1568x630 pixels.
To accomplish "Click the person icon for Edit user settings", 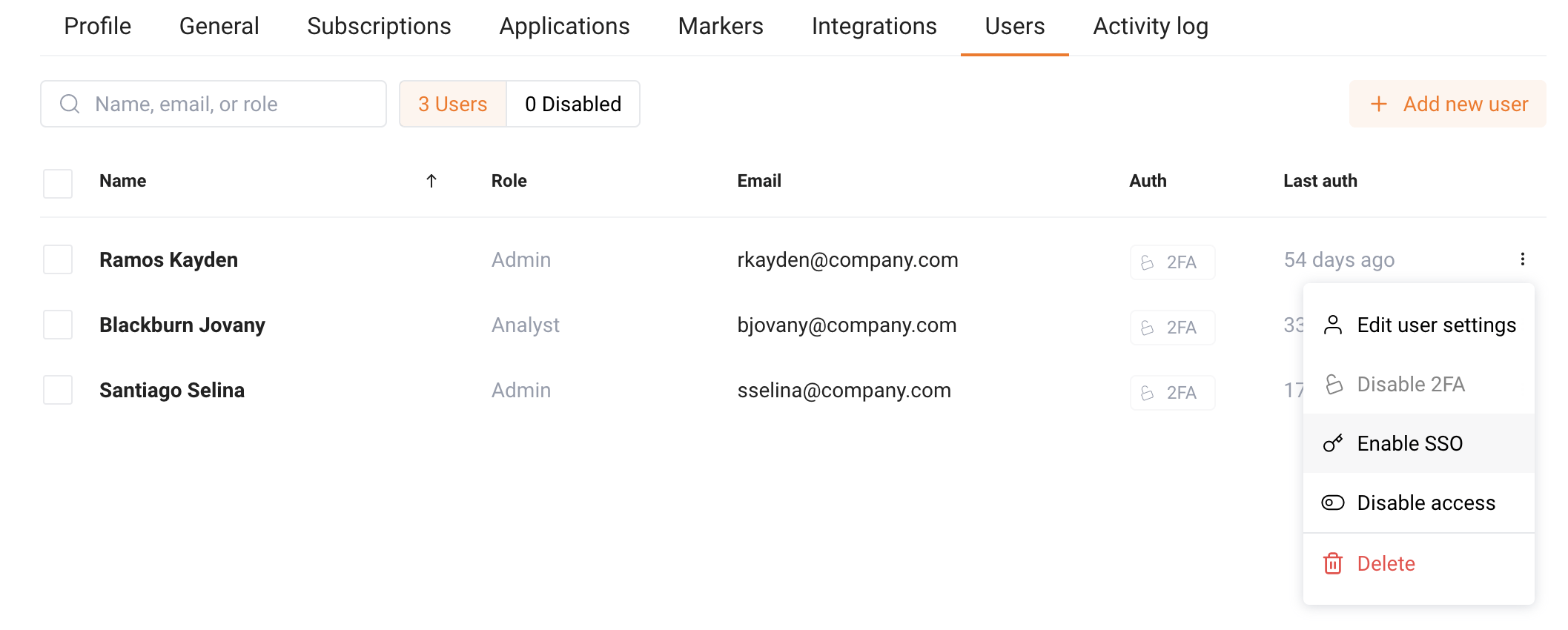I will click(x=1332, y=325).
